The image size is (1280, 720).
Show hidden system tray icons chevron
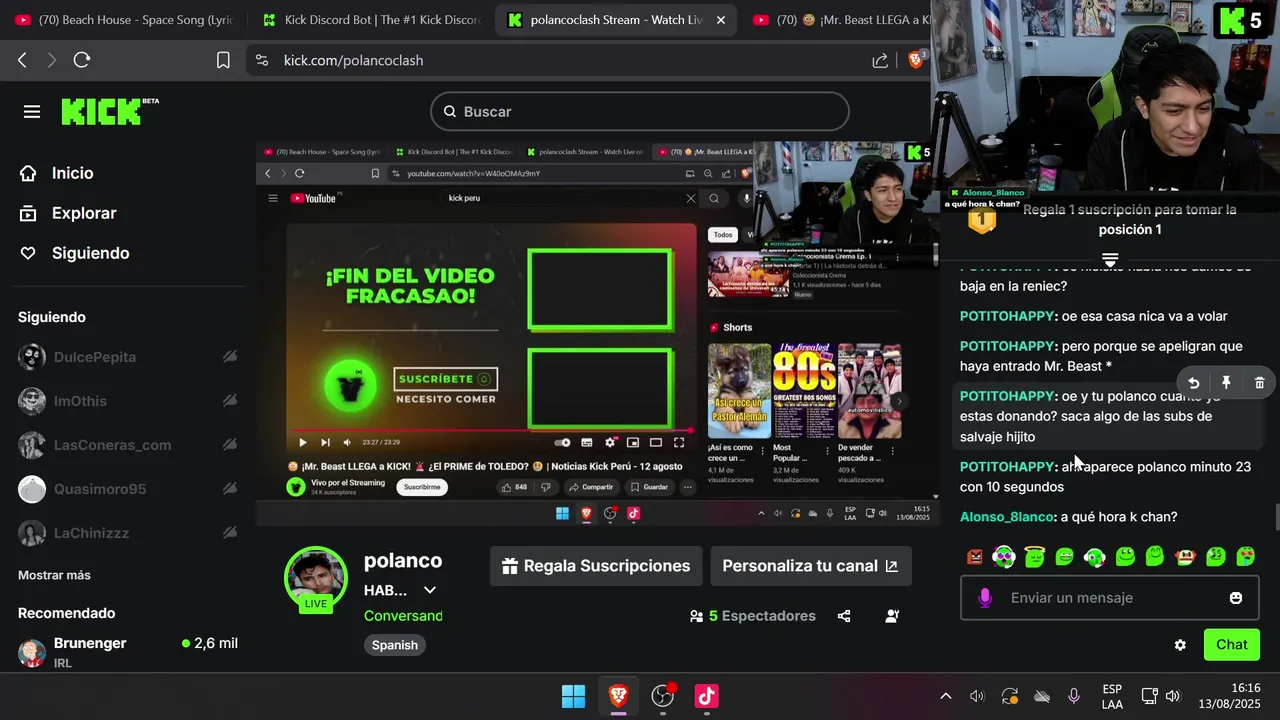coord(945,696)
